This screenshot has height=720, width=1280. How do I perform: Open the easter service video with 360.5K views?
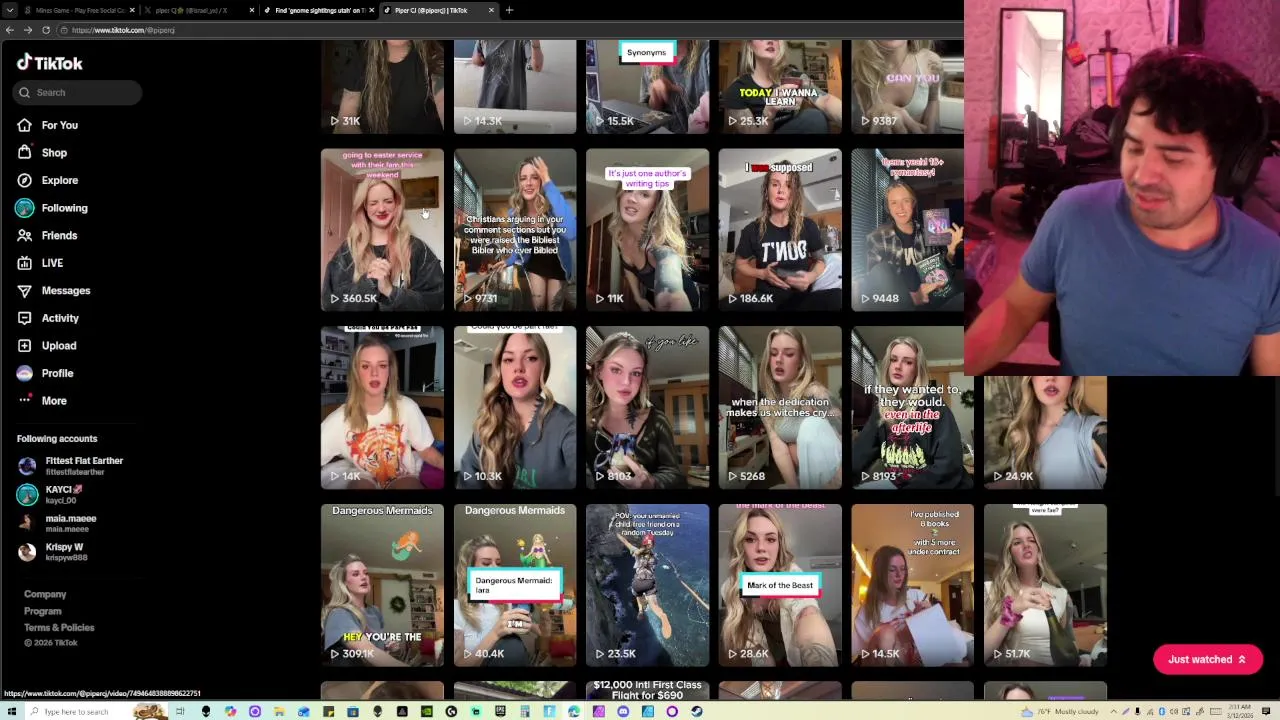382,230
